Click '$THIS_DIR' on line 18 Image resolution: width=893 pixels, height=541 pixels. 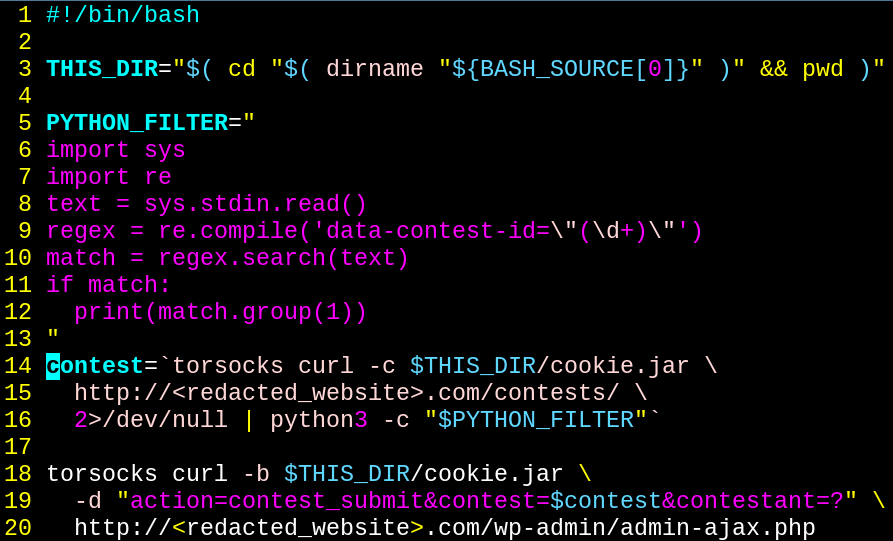pyautogui.click(x=347, y=474)
